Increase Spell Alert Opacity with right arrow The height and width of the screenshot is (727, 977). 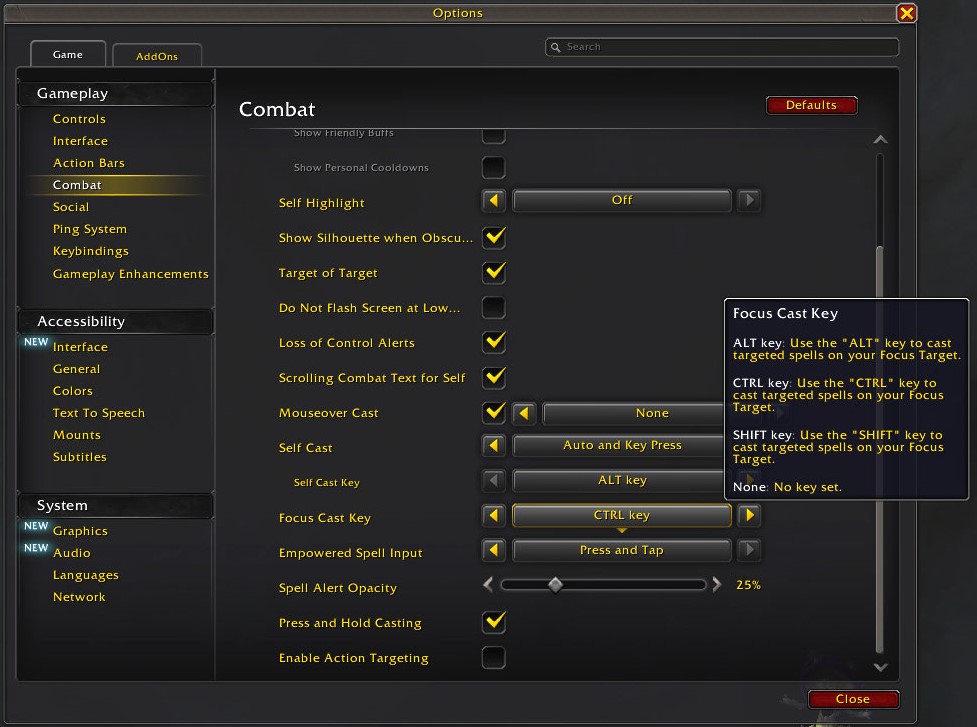717,586
